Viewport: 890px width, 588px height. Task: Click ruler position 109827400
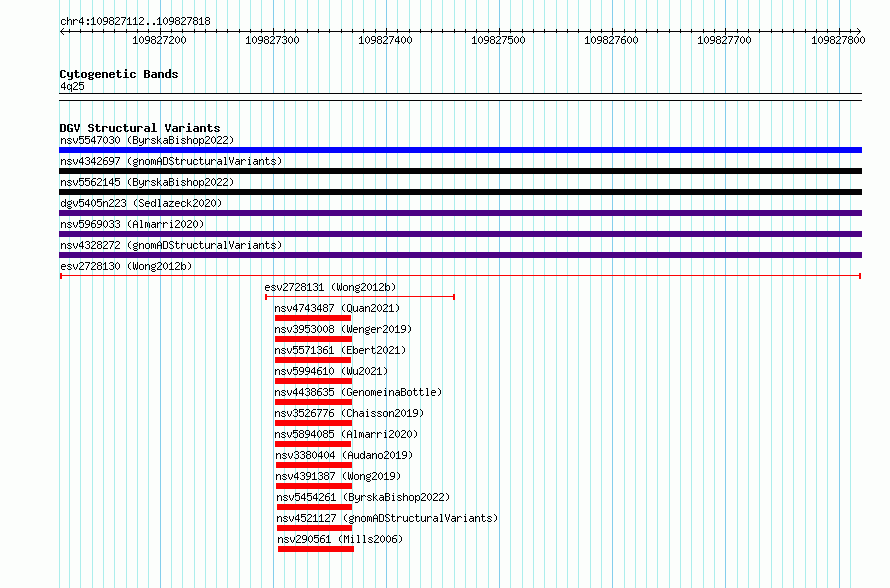coord(385,40)
